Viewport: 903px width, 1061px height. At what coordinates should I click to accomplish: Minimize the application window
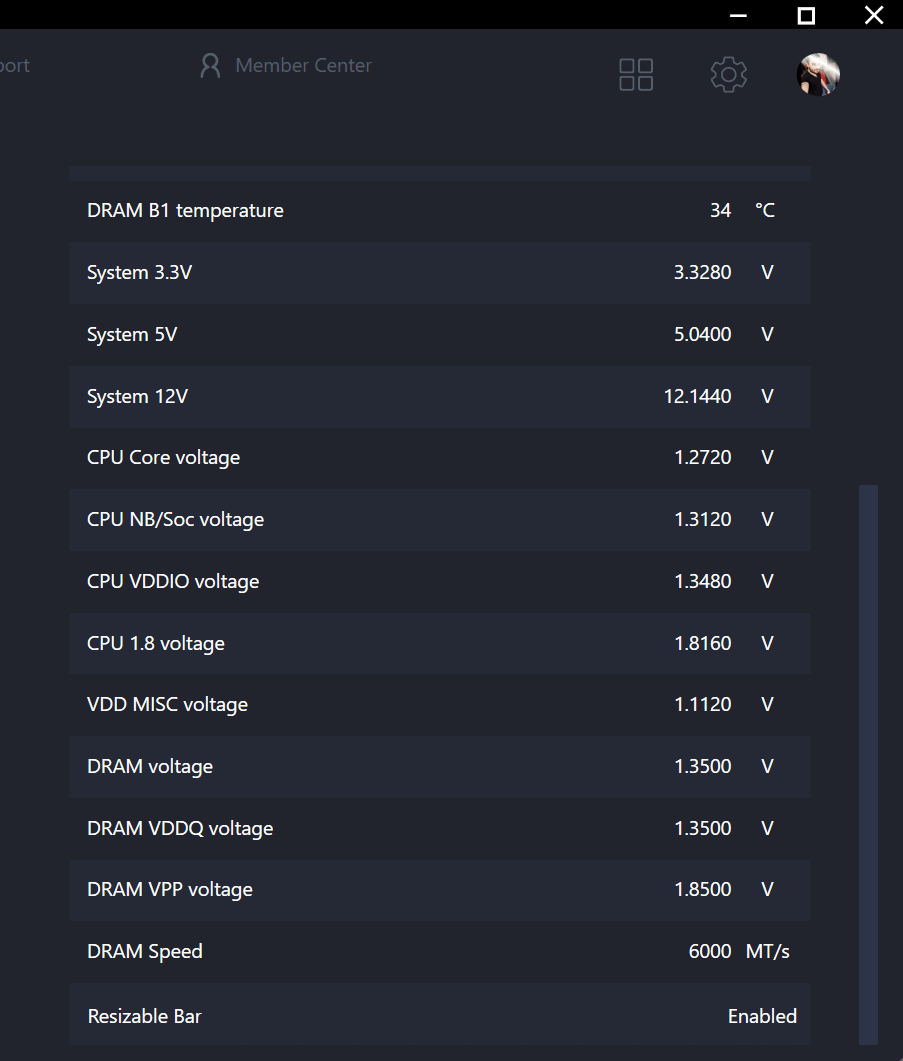(739, 15)
